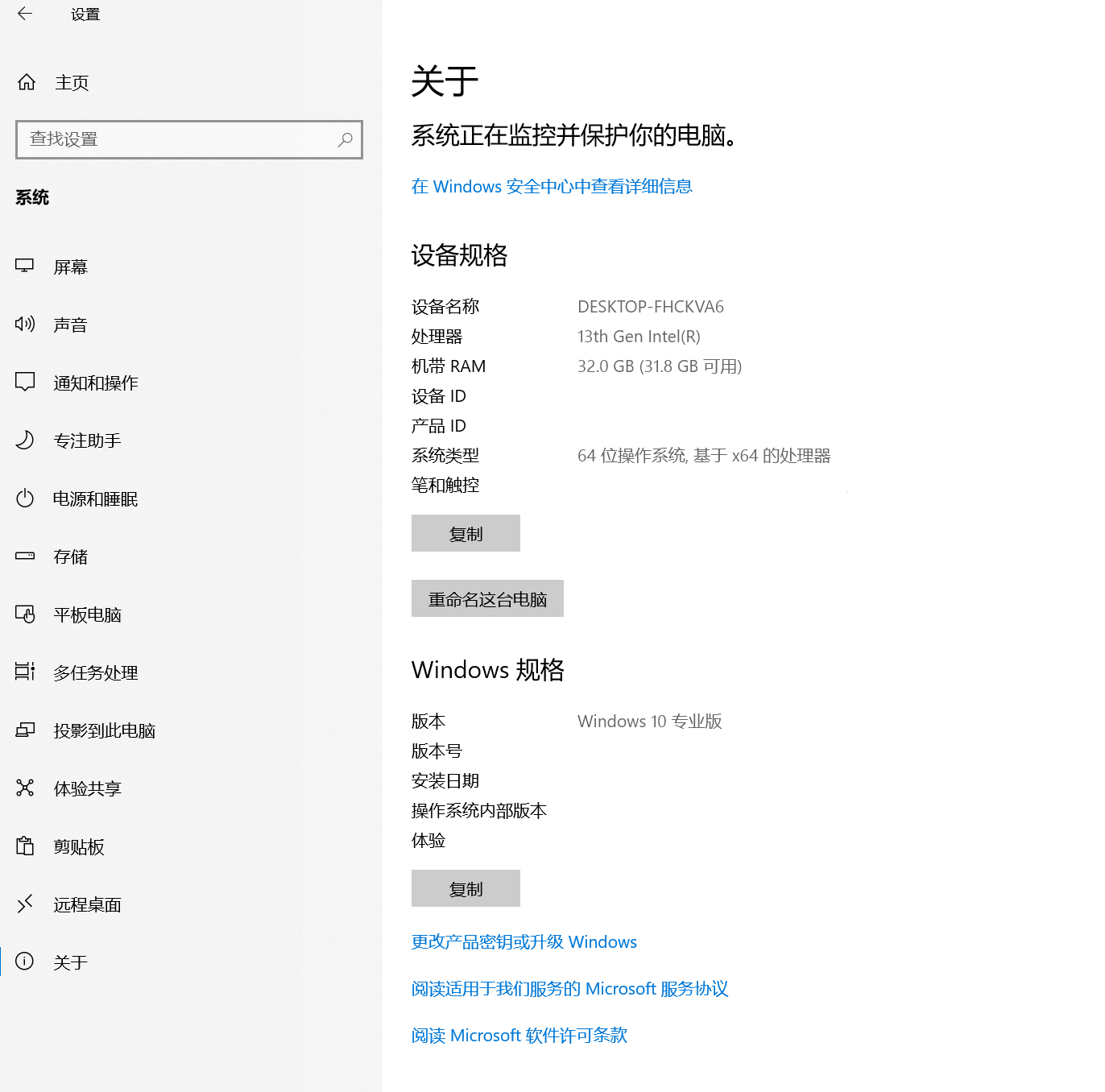Image resolution: width=1105 pixels, height=1092 pixels.
Task: Click the 屏幕 display icon
Action: coord(25,266)
